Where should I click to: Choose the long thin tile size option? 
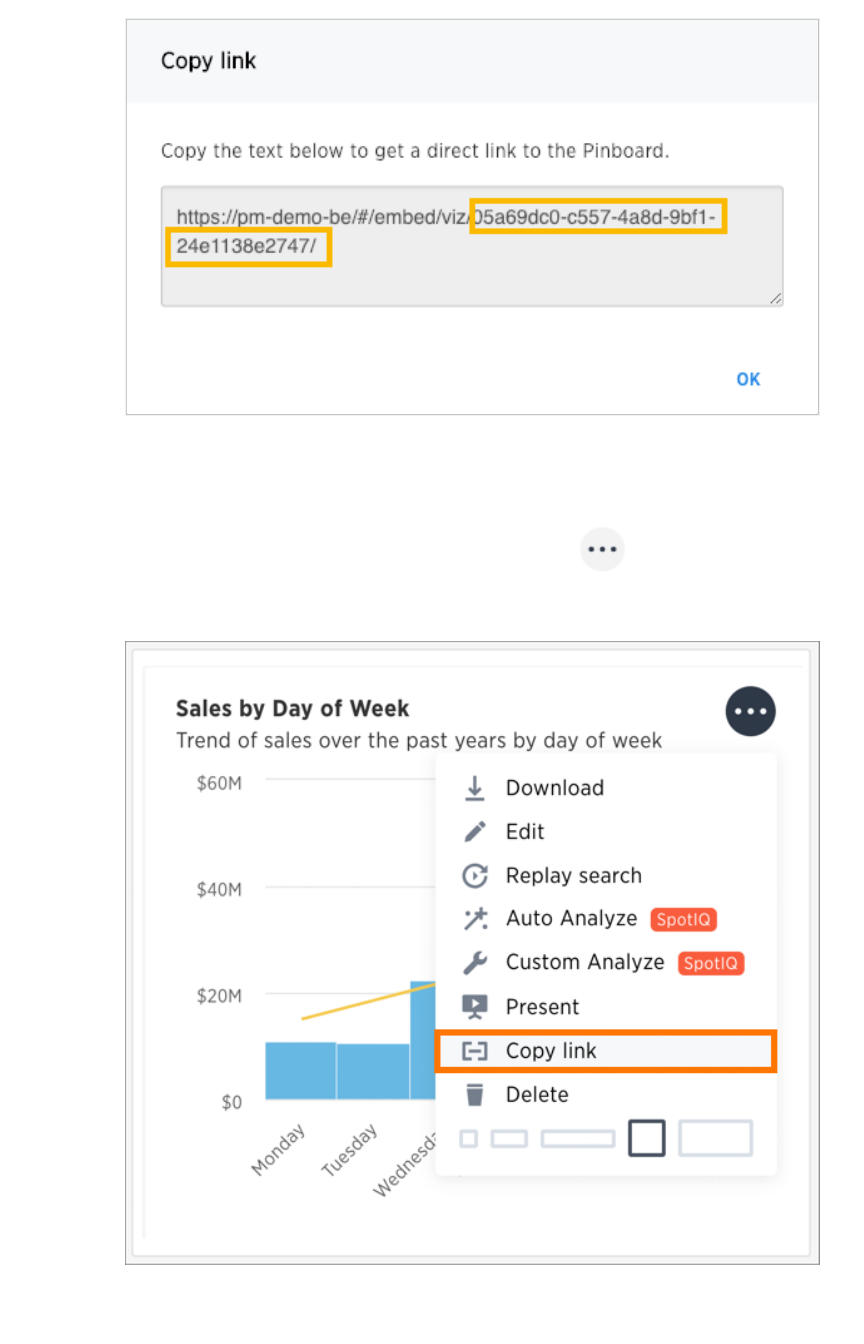click(578, 1139)
